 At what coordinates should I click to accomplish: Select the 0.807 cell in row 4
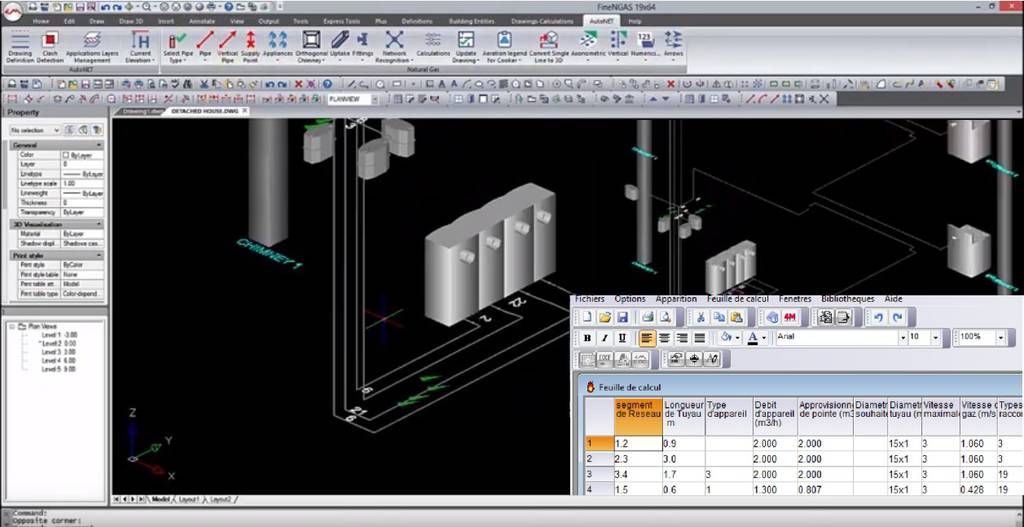(825, 490)
